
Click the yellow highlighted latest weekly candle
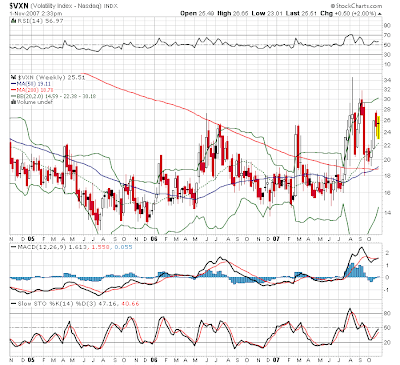point(378,127)
